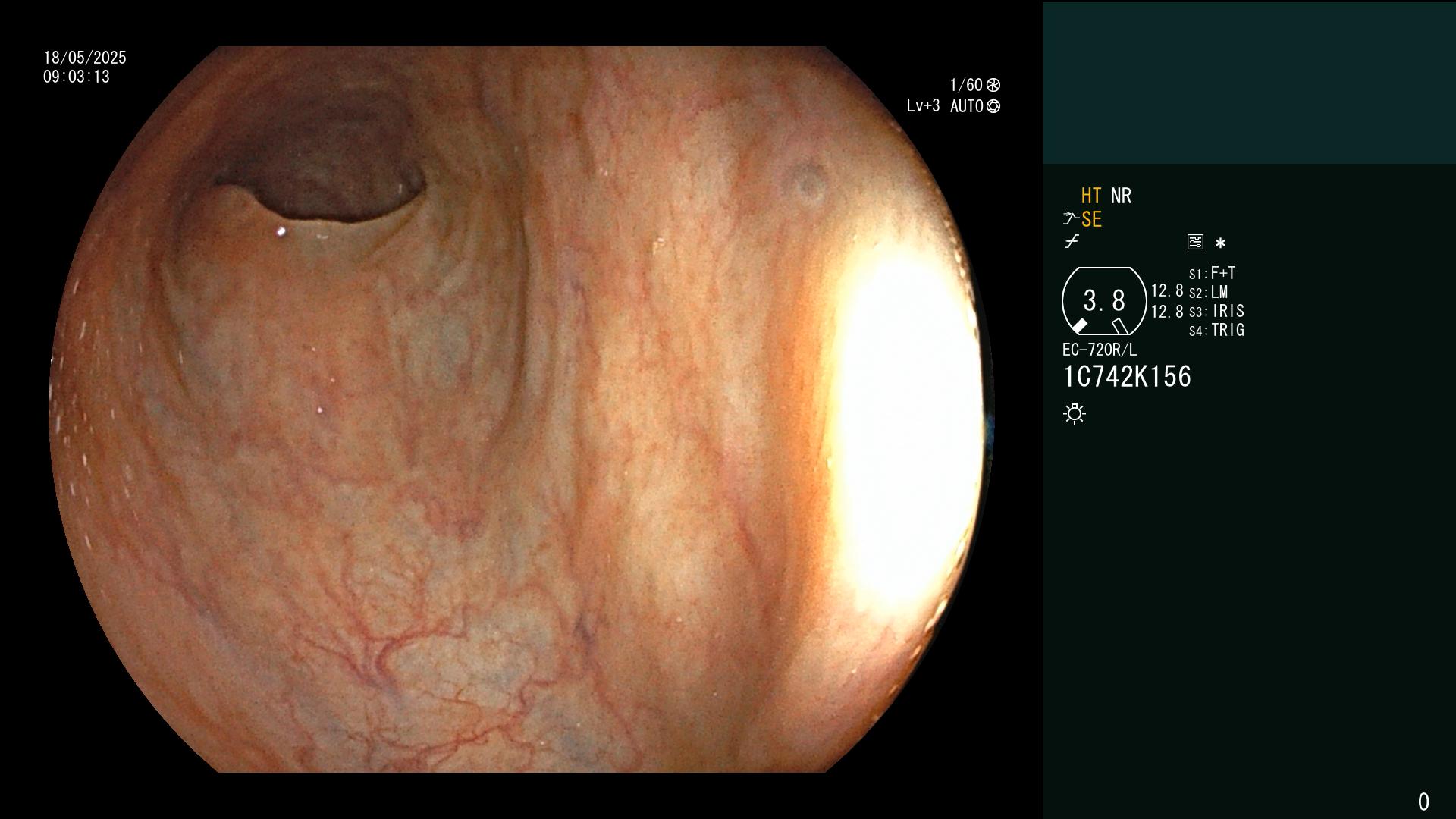Click the S2: LM switch assignment

point(1209,292)
